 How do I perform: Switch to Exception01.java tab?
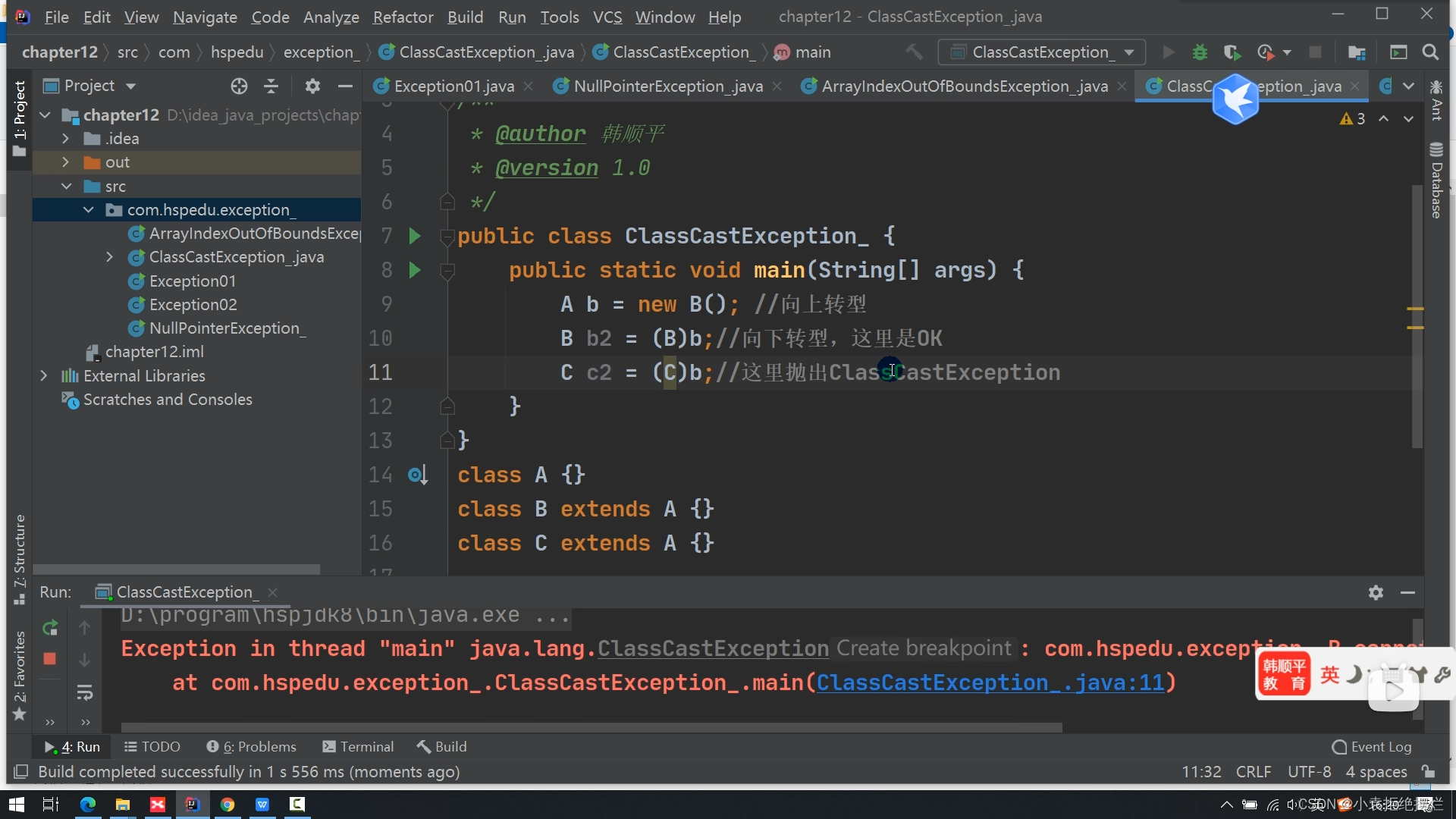453,86
